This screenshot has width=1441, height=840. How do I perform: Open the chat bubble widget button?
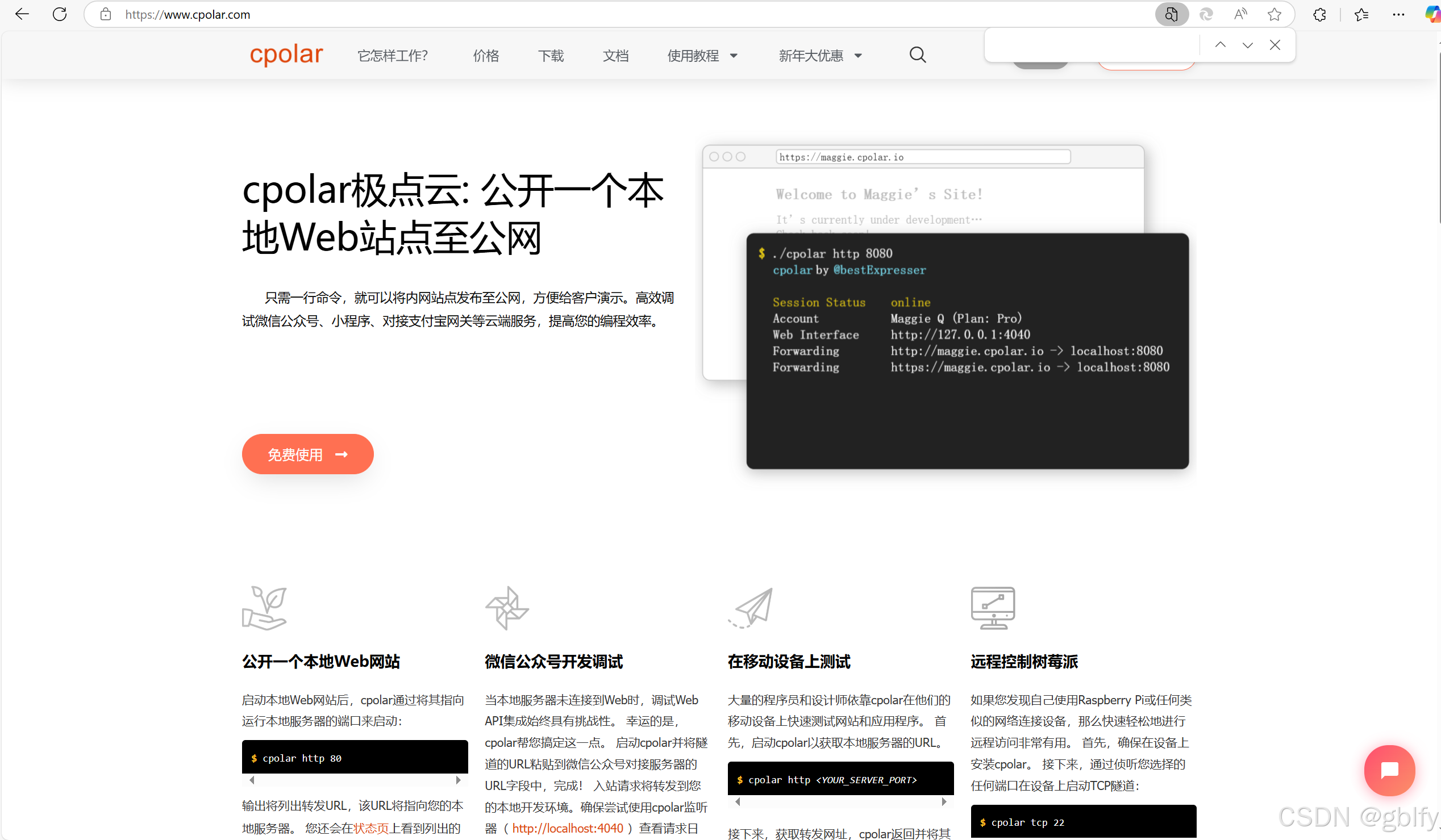tap(1389, 770)
